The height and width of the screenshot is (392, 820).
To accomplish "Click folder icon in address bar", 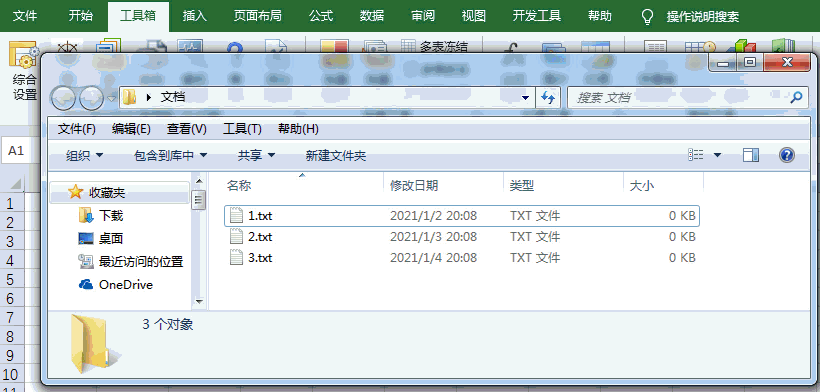I will pos(130,97).
